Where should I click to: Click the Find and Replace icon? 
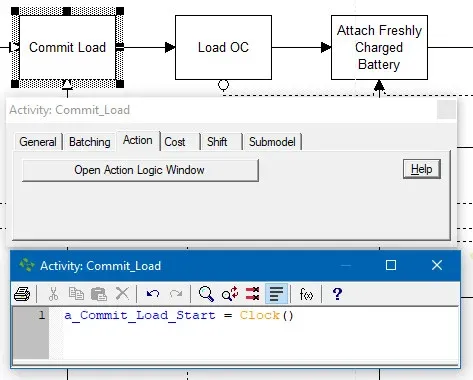click(230, 294)
